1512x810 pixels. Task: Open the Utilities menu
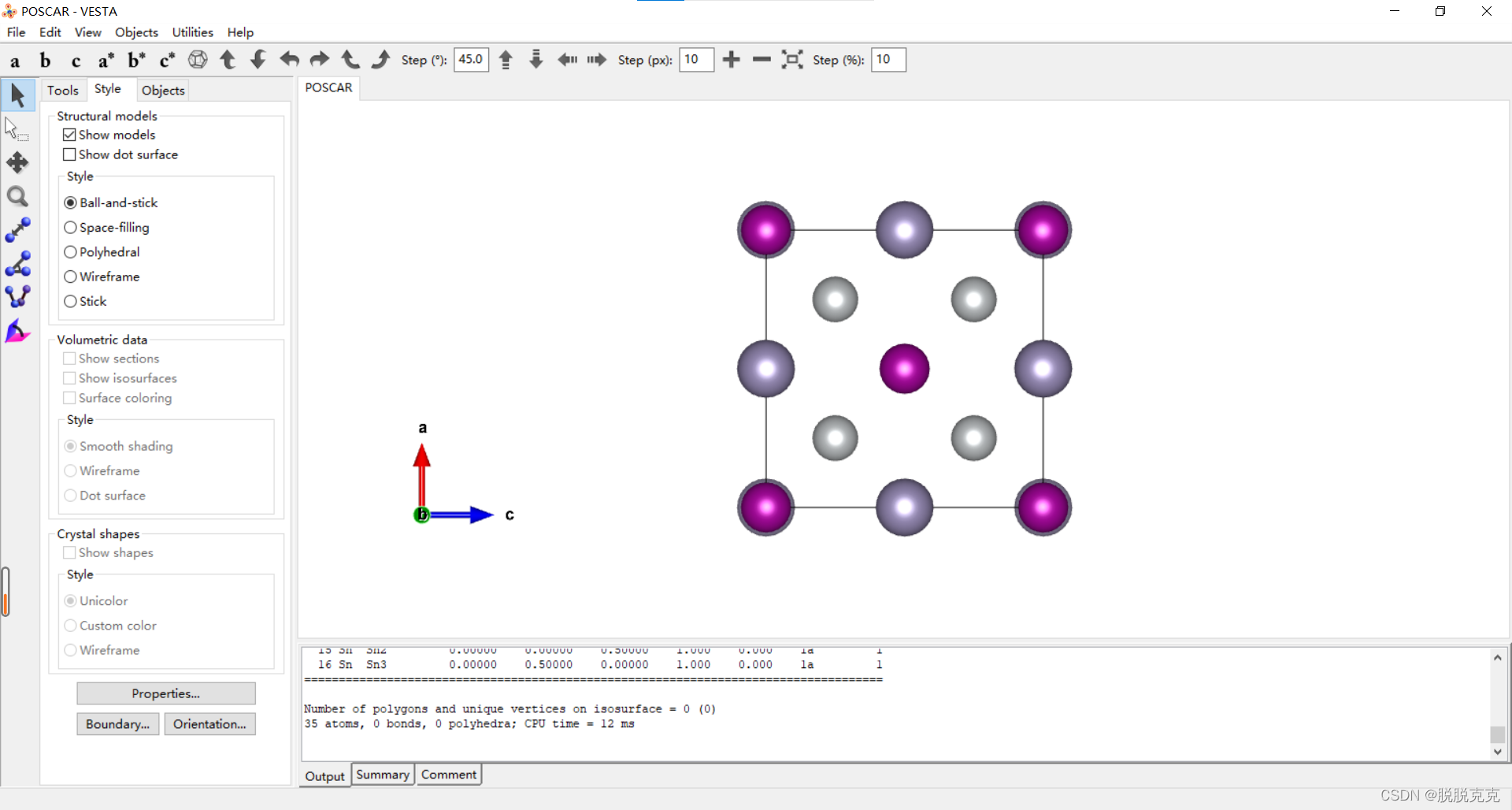[193, 32]
